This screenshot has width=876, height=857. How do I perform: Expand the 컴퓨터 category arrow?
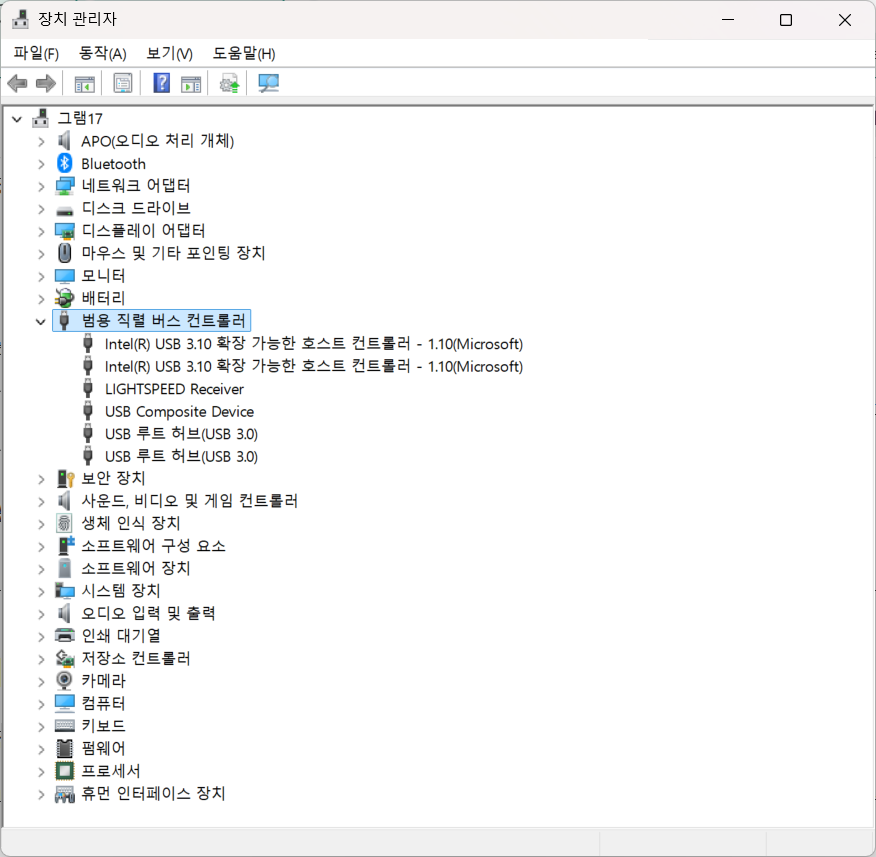41,704
